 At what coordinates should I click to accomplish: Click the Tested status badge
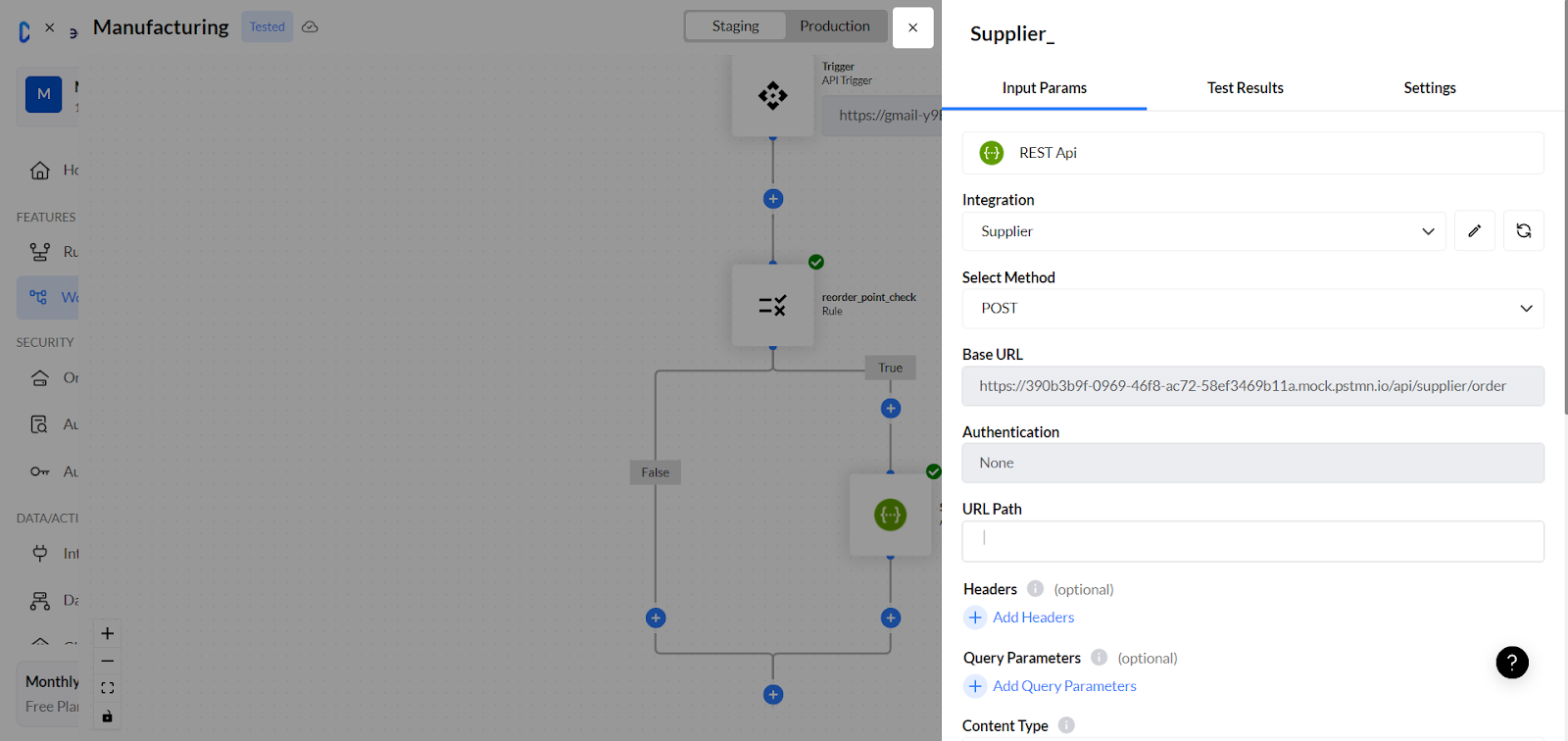coord(267,26)
